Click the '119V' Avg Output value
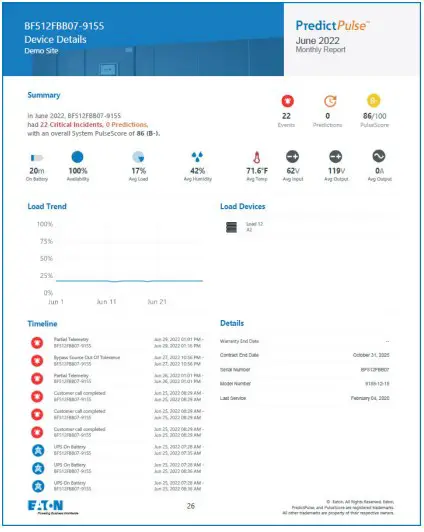The image size is (424, 532). pyautogui.click(x=336, y=171)
